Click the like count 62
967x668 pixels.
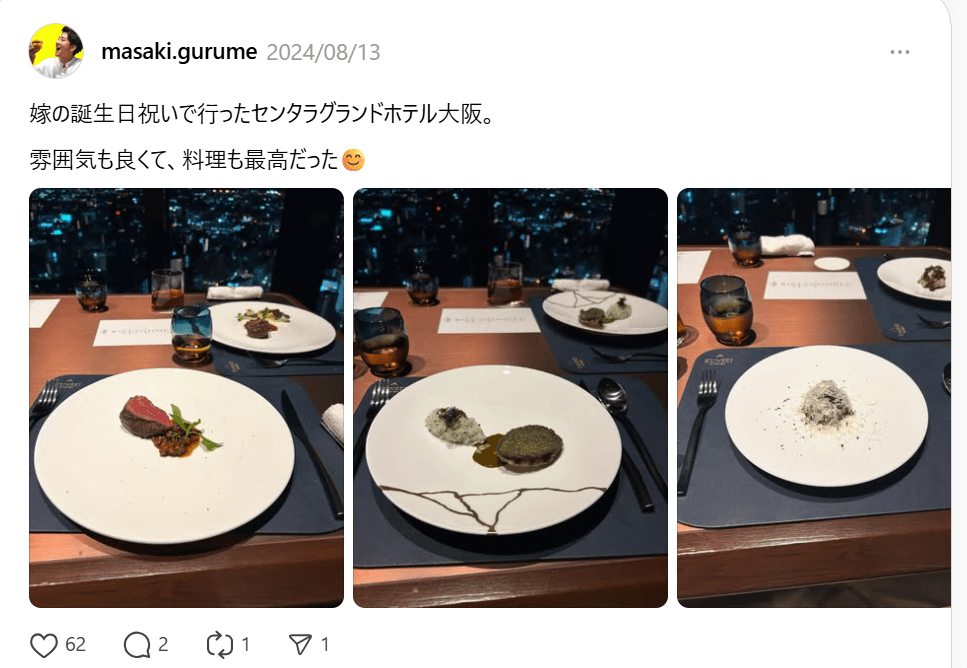[75, 645]
